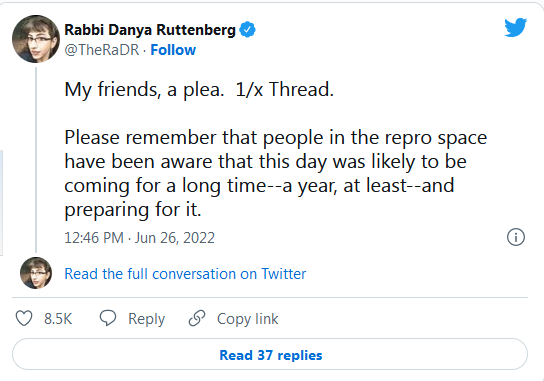
Task: Open the @TheRaDR handle
Action: tap(102, 50)
